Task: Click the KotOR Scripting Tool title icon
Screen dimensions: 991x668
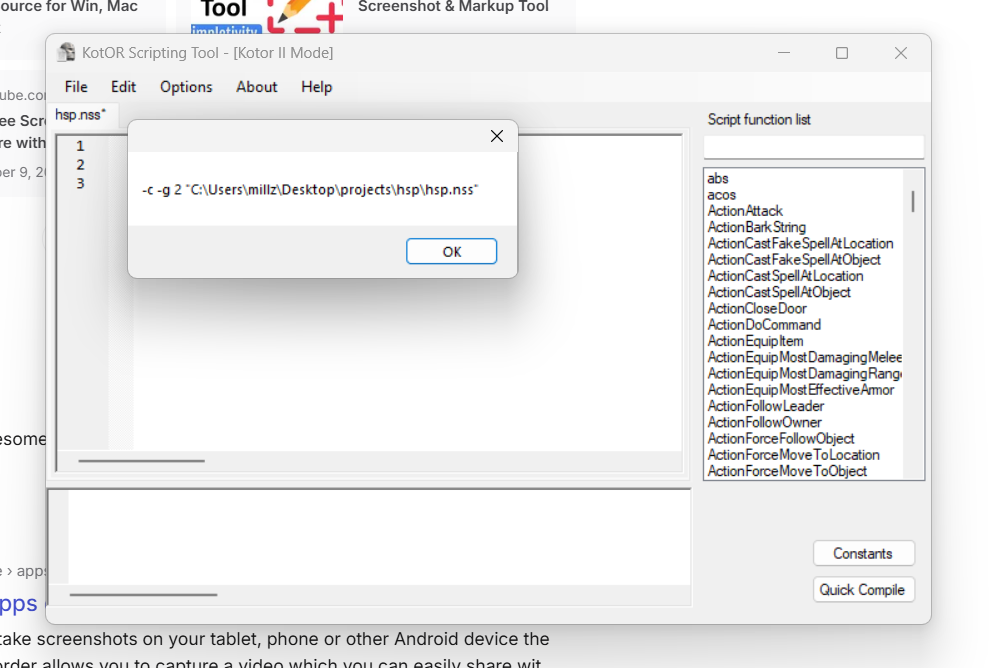Action: click(66, 52)
